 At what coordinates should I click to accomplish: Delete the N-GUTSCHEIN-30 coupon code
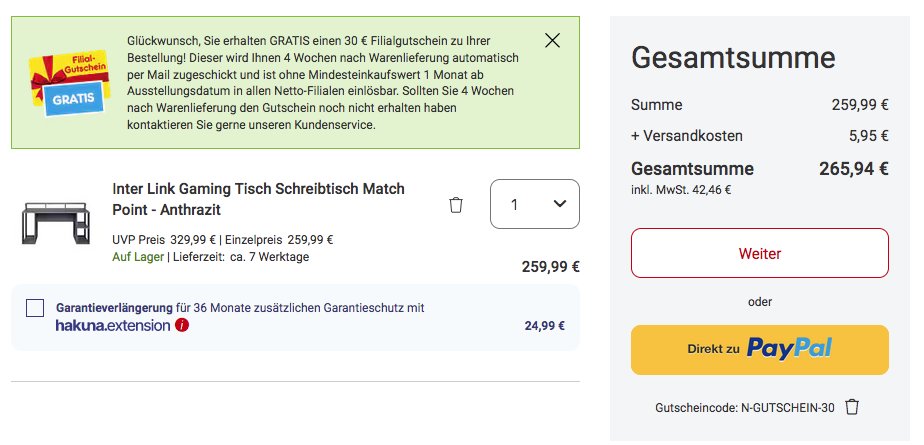pyautogui.click(x=852, y=407)
